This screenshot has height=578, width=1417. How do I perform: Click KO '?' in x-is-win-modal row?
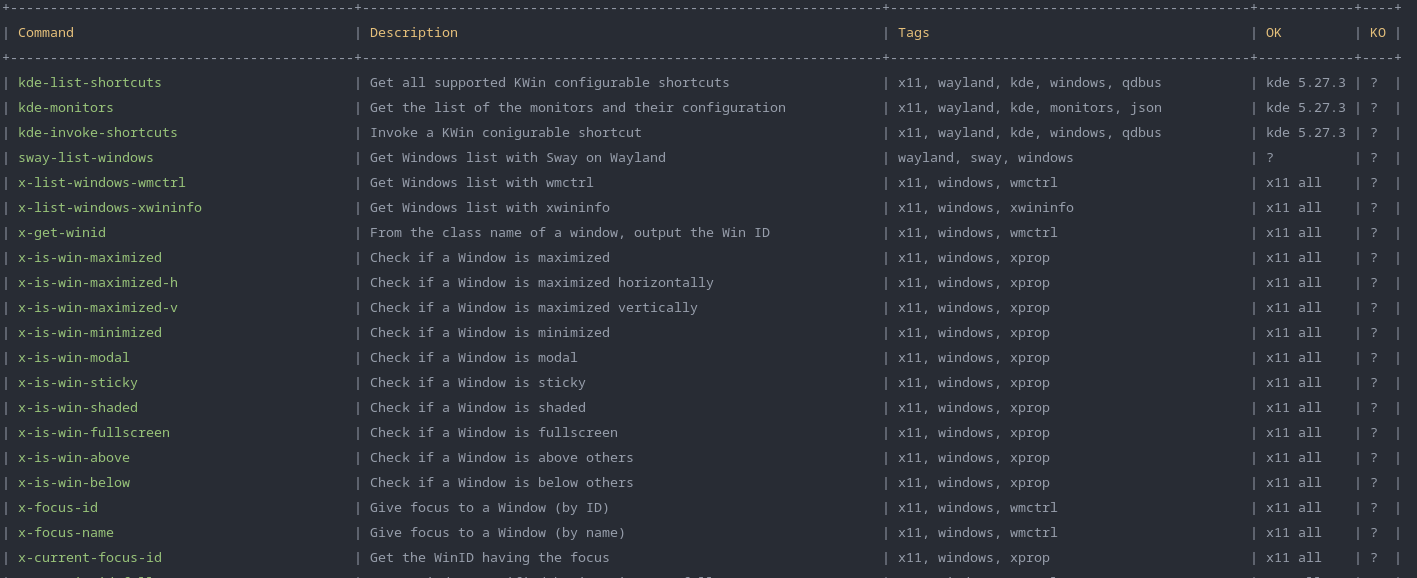coord(1374,358)
